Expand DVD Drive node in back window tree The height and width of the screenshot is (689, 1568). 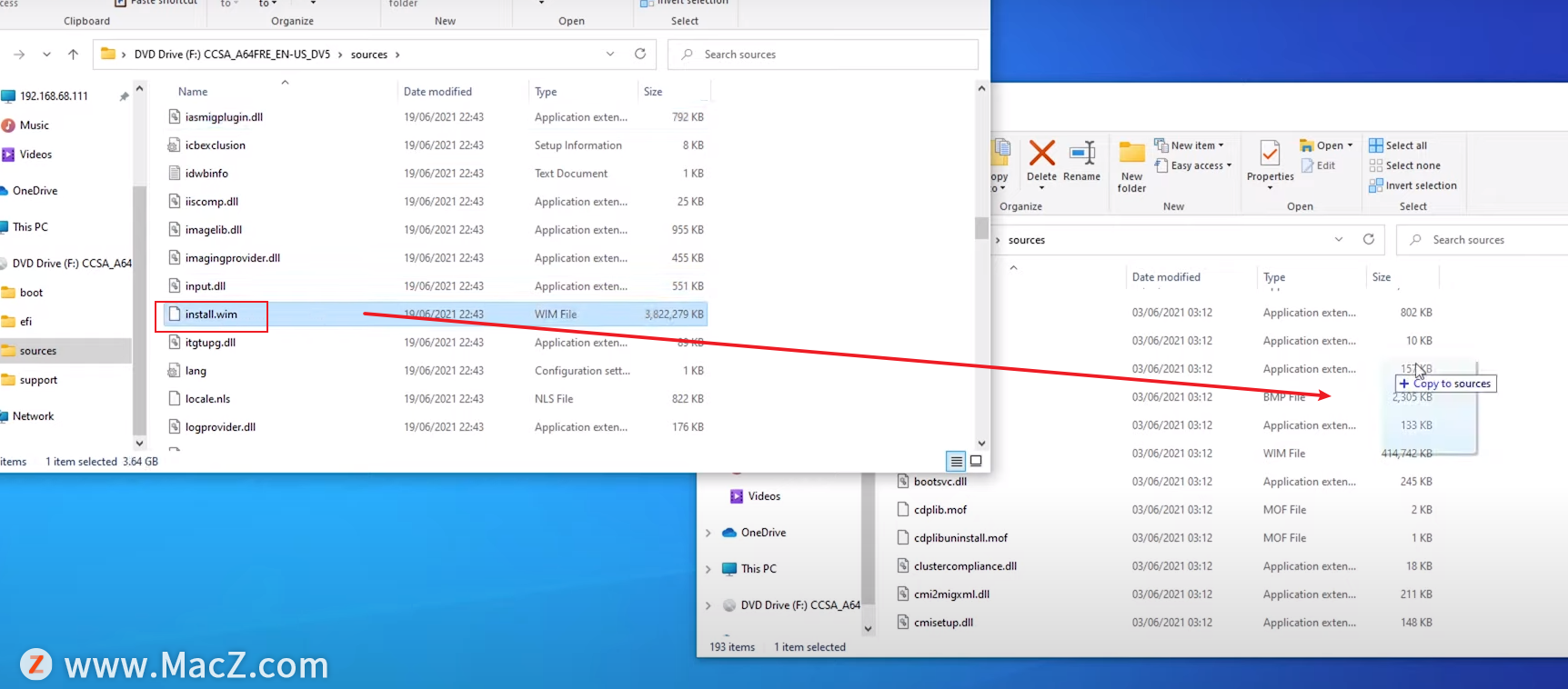(x=709, y=605)
